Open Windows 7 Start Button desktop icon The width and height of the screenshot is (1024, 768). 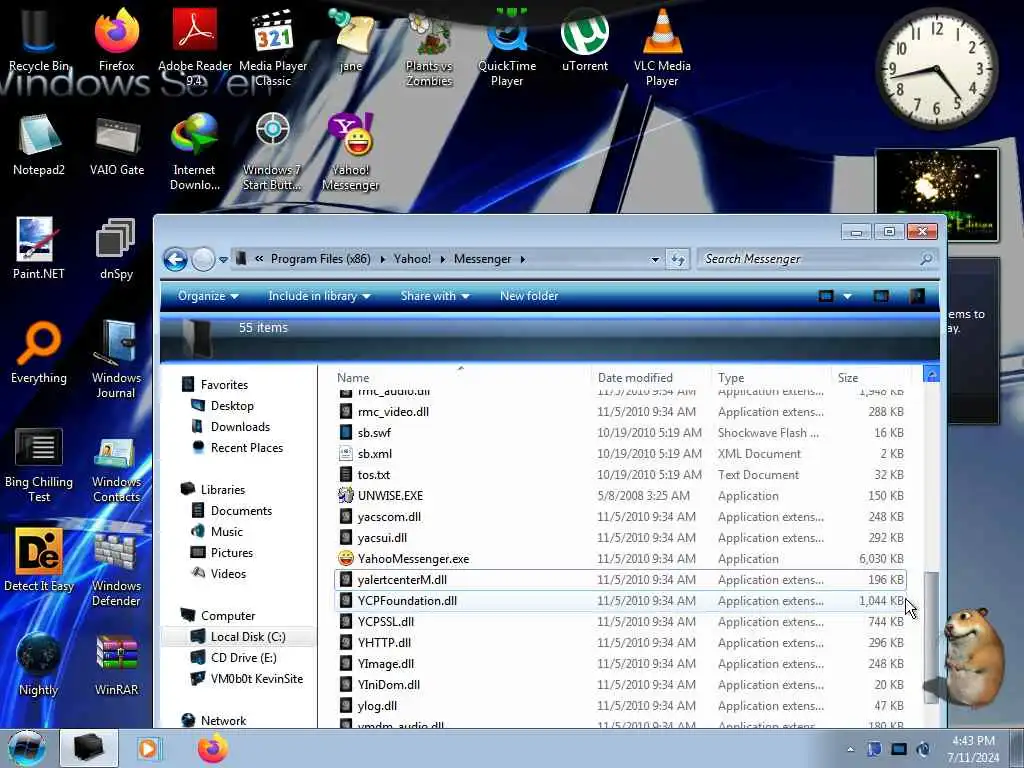pyautogui.click(x=272, y=152)
